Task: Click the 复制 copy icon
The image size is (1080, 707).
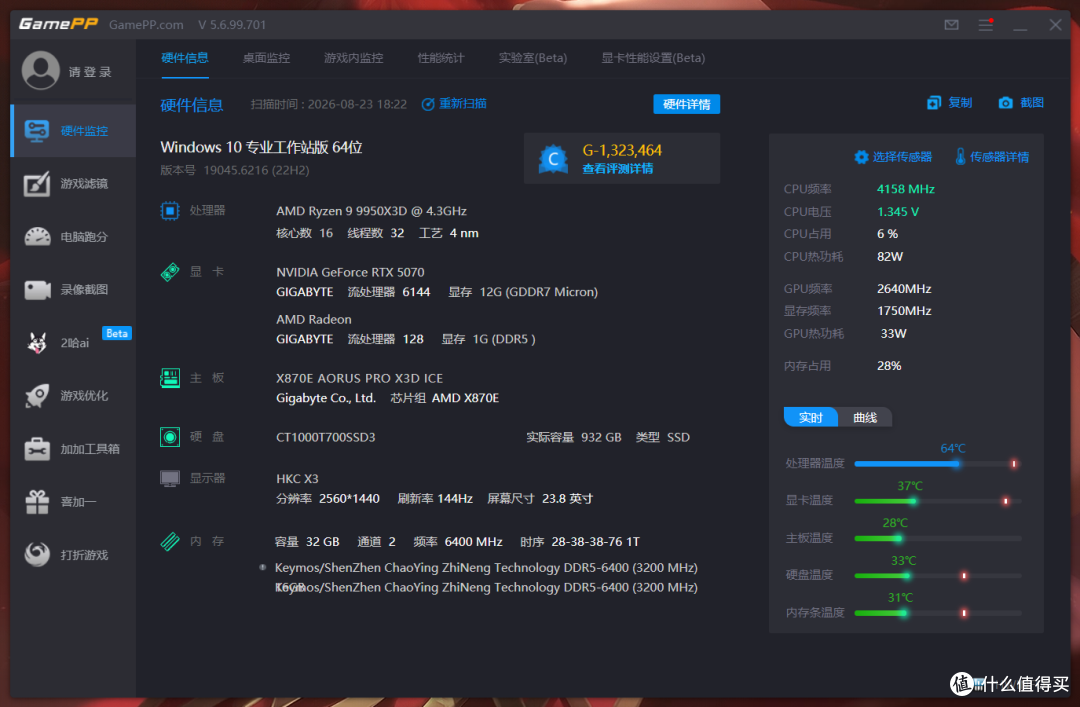Action: [x=934, y=103]
